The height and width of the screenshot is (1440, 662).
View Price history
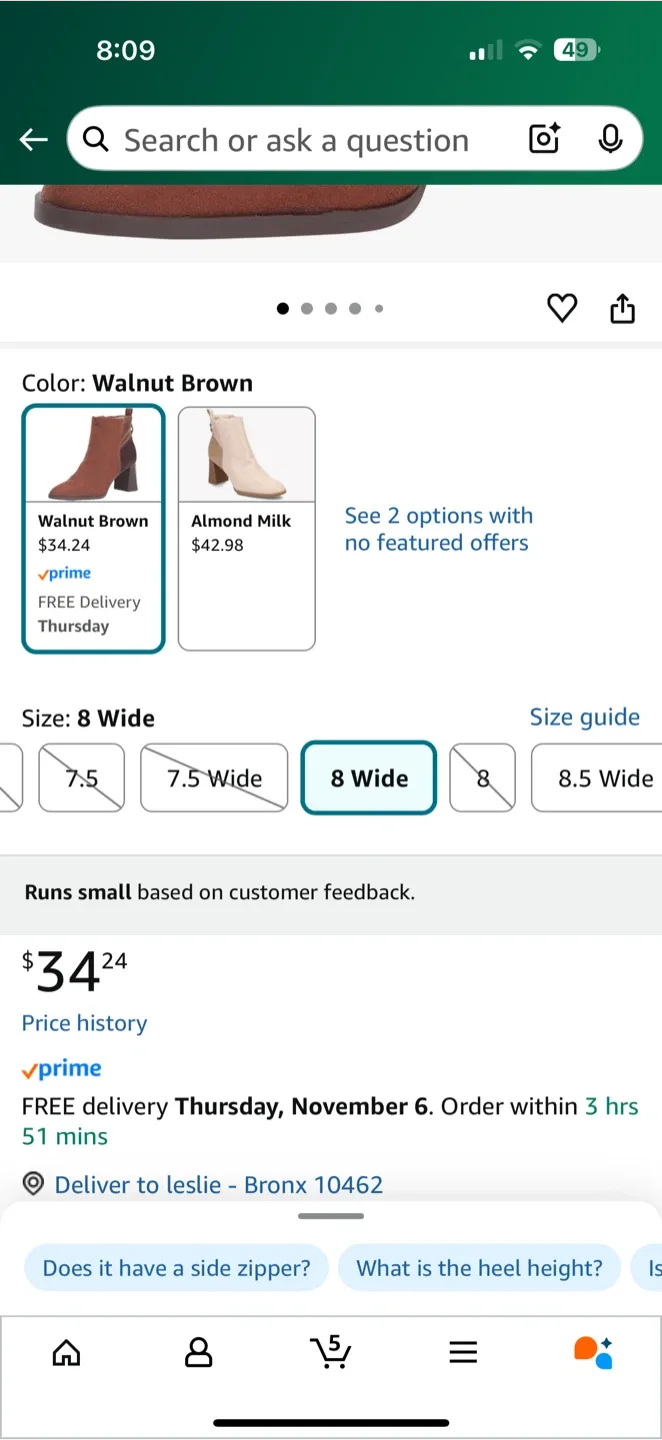coord(84,1023)
